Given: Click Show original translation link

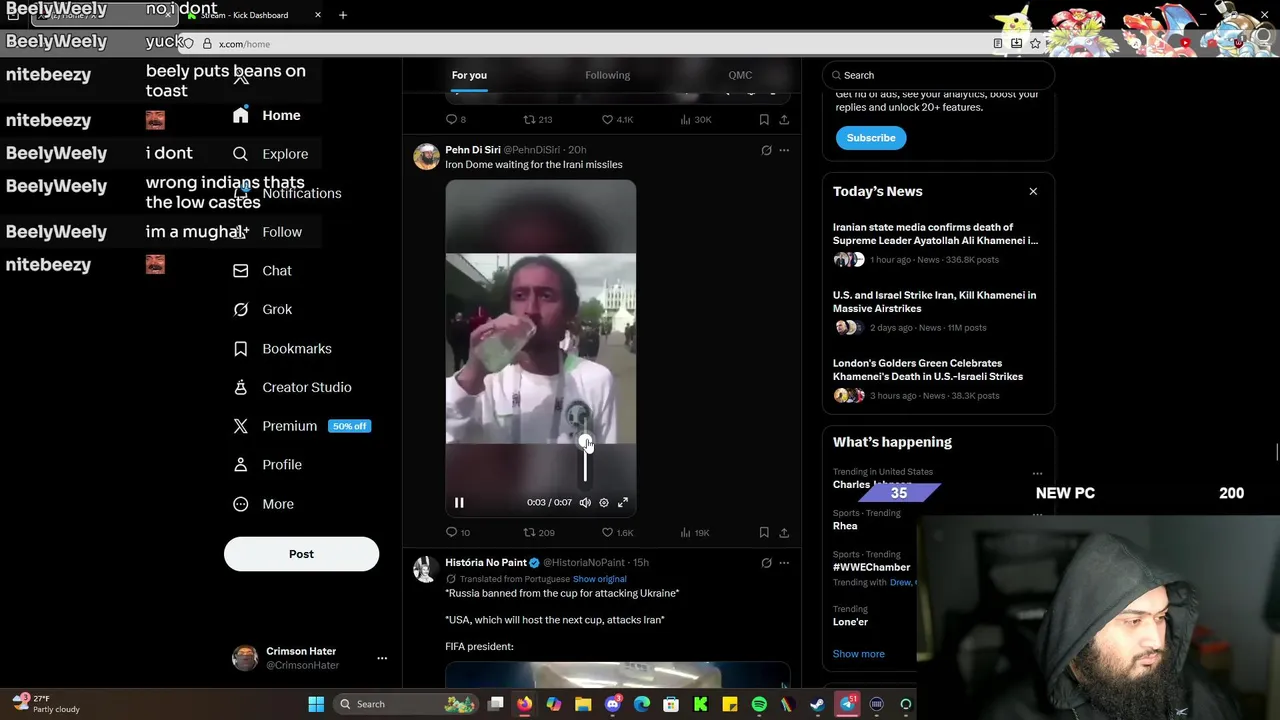Looking at the screenshot, I should 599,579.
